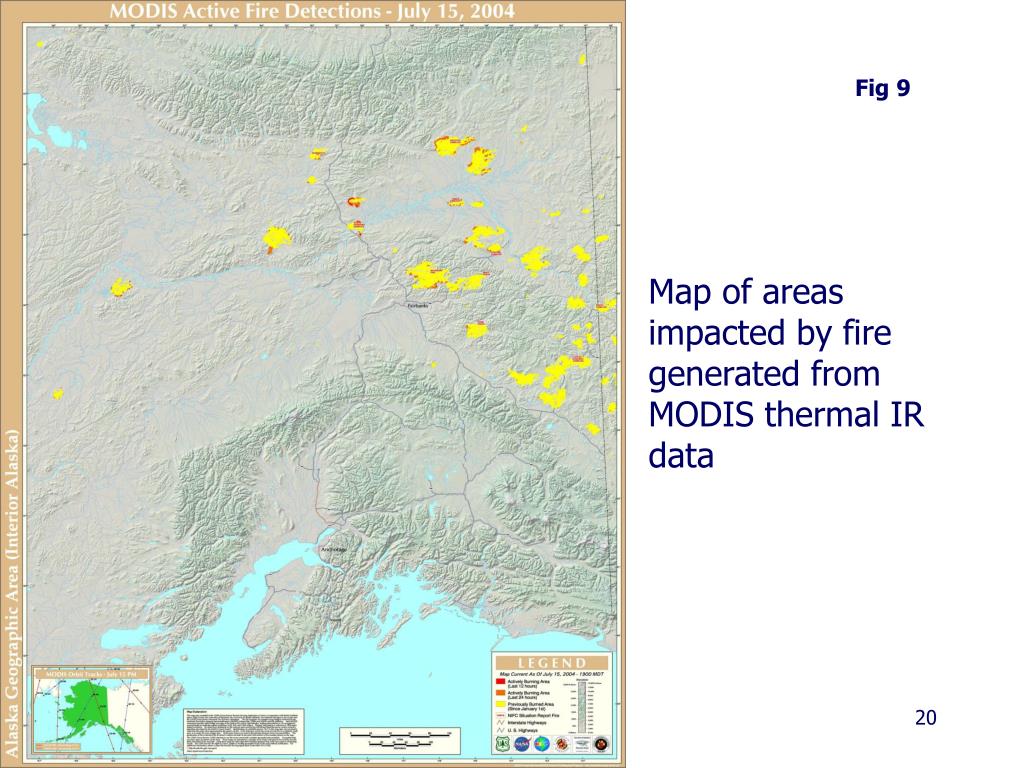The width and height of the screenshot is (1024, 768).
Task: Click the interstate highways line symbol
Action: click(500, 723)
